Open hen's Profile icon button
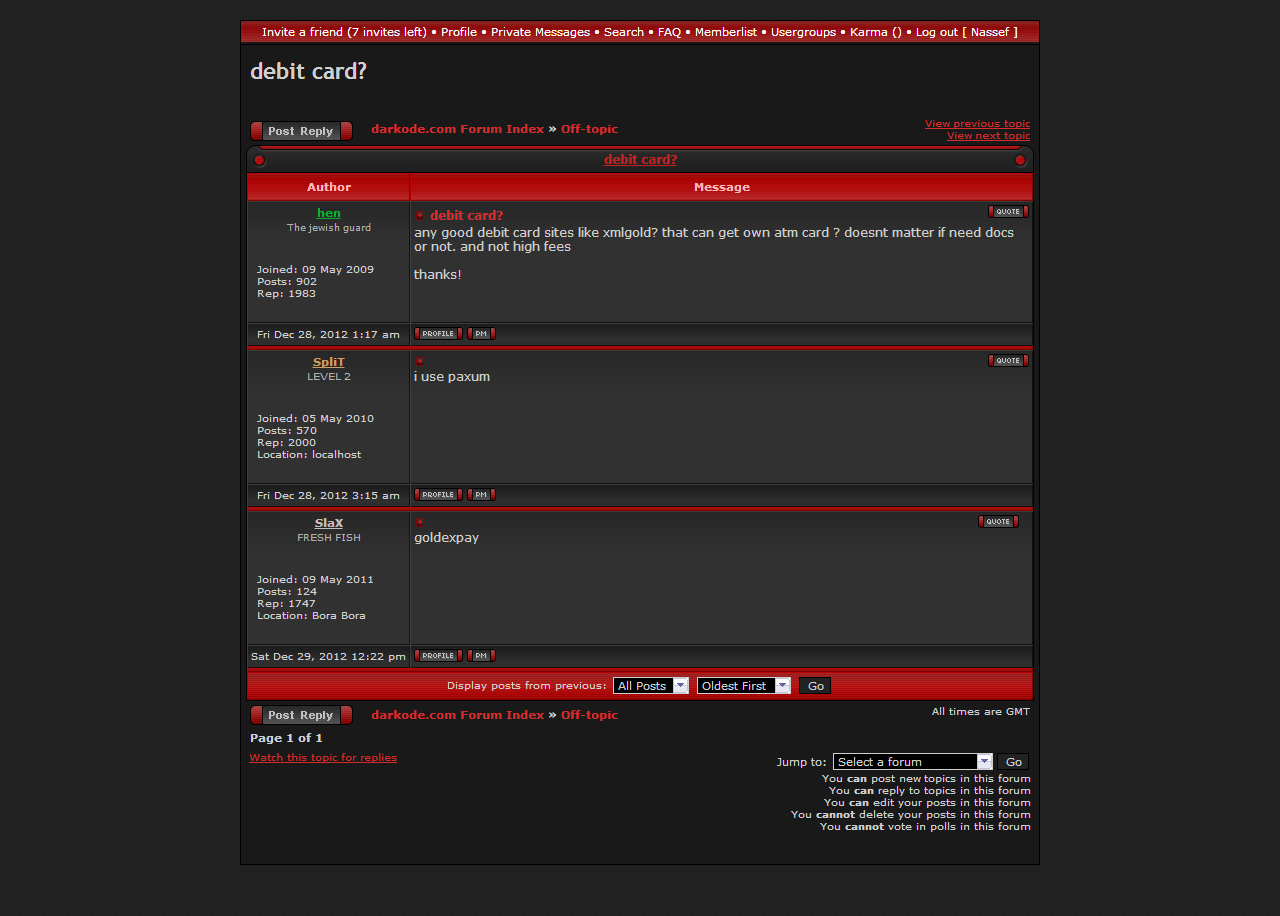The height and width of the screenshot is (916, 1280). (x=438, y=334)
